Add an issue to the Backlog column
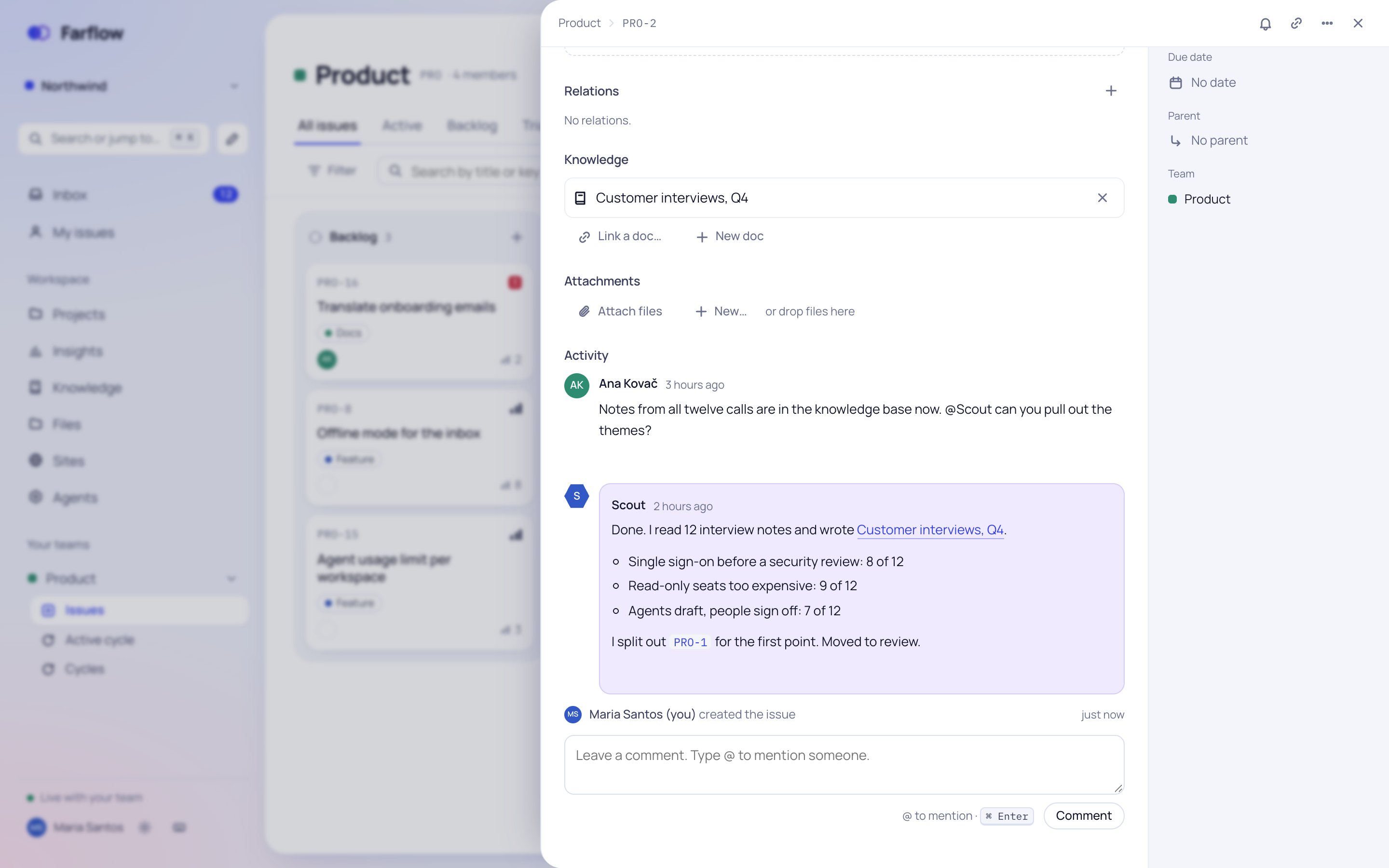The image size is (1389, 868). [517, 237]
